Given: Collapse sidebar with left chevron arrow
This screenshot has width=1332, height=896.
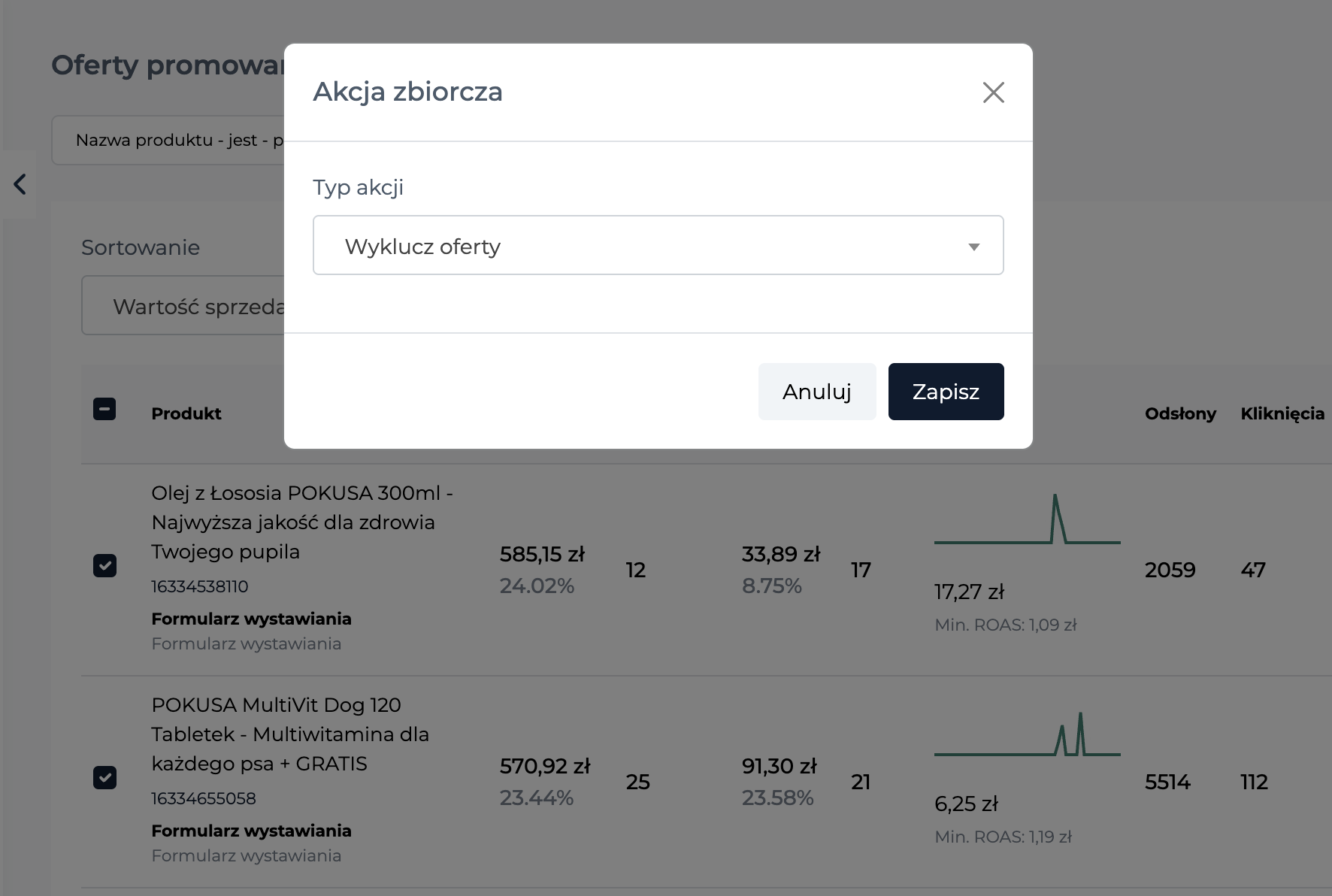Looking at the screenshot, I should click(20, 184).
